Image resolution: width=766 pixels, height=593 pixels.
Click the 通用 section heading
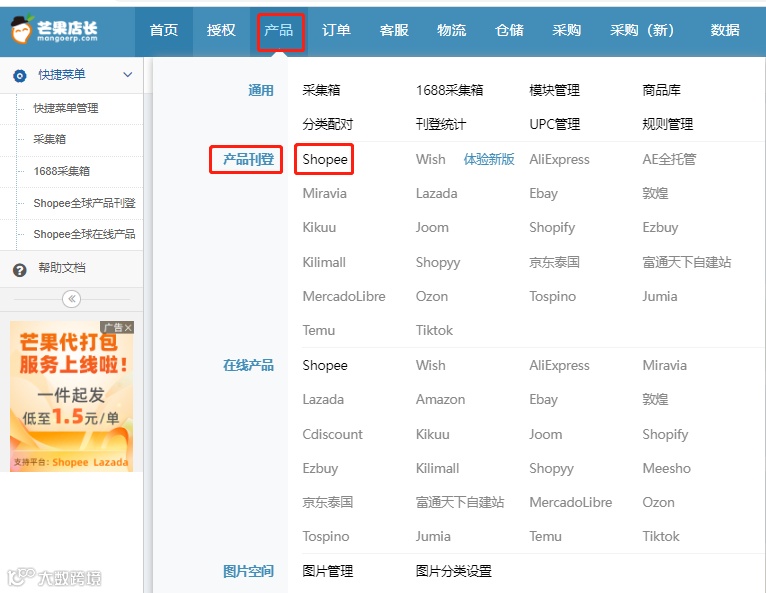pos(260,90)
